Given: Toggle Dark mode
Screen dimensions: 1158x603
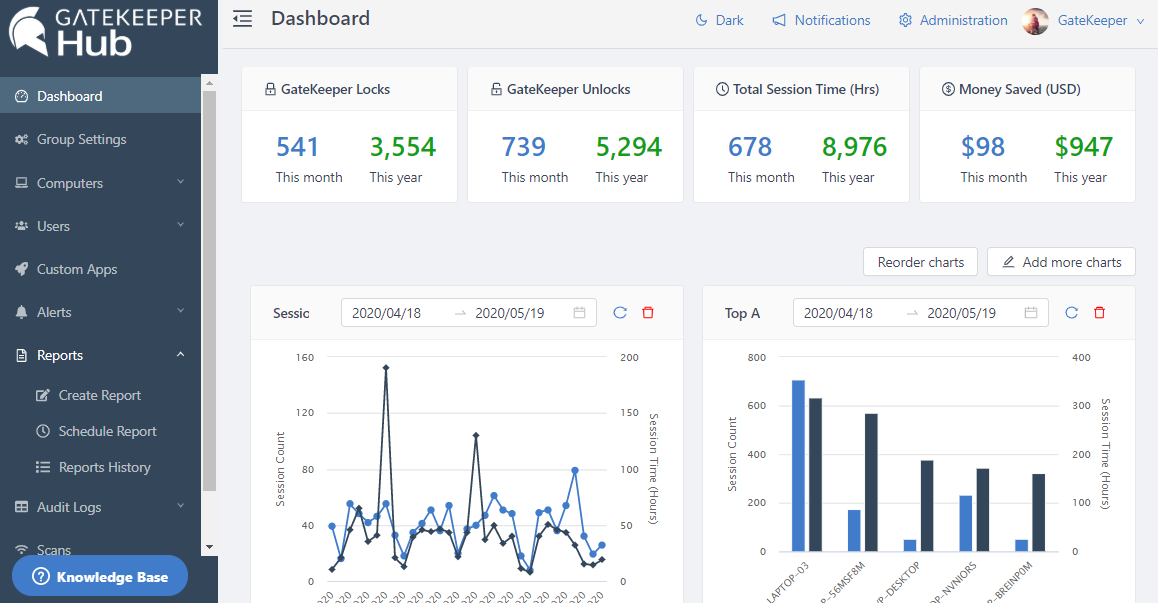Looking at the screenshot, I should click(719, 20).
